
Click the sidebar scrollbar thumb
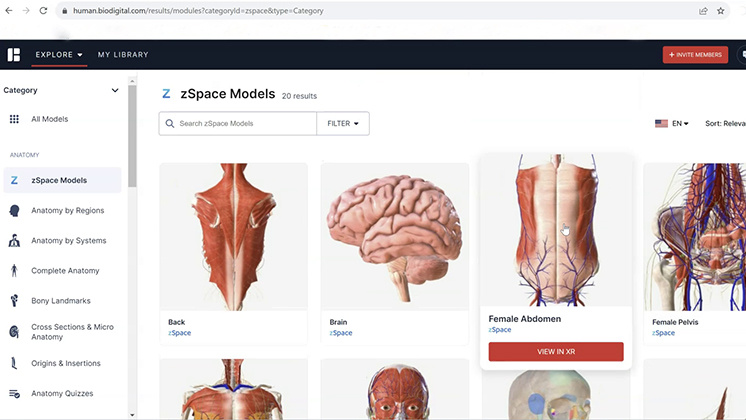point(132,136)
